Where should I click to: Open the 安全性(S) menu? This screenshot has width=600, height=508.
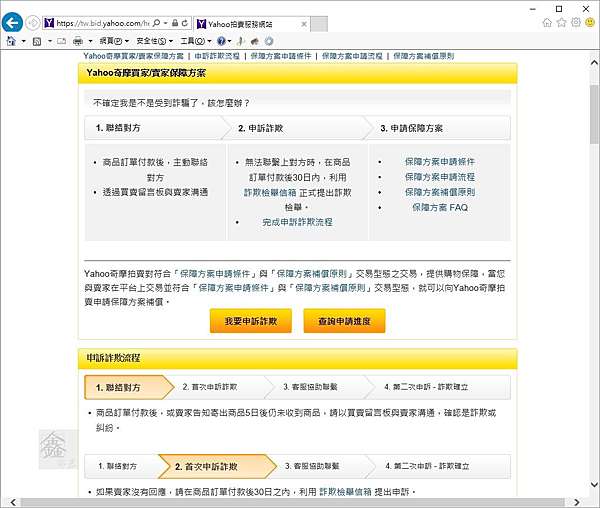tap(155, 41)
